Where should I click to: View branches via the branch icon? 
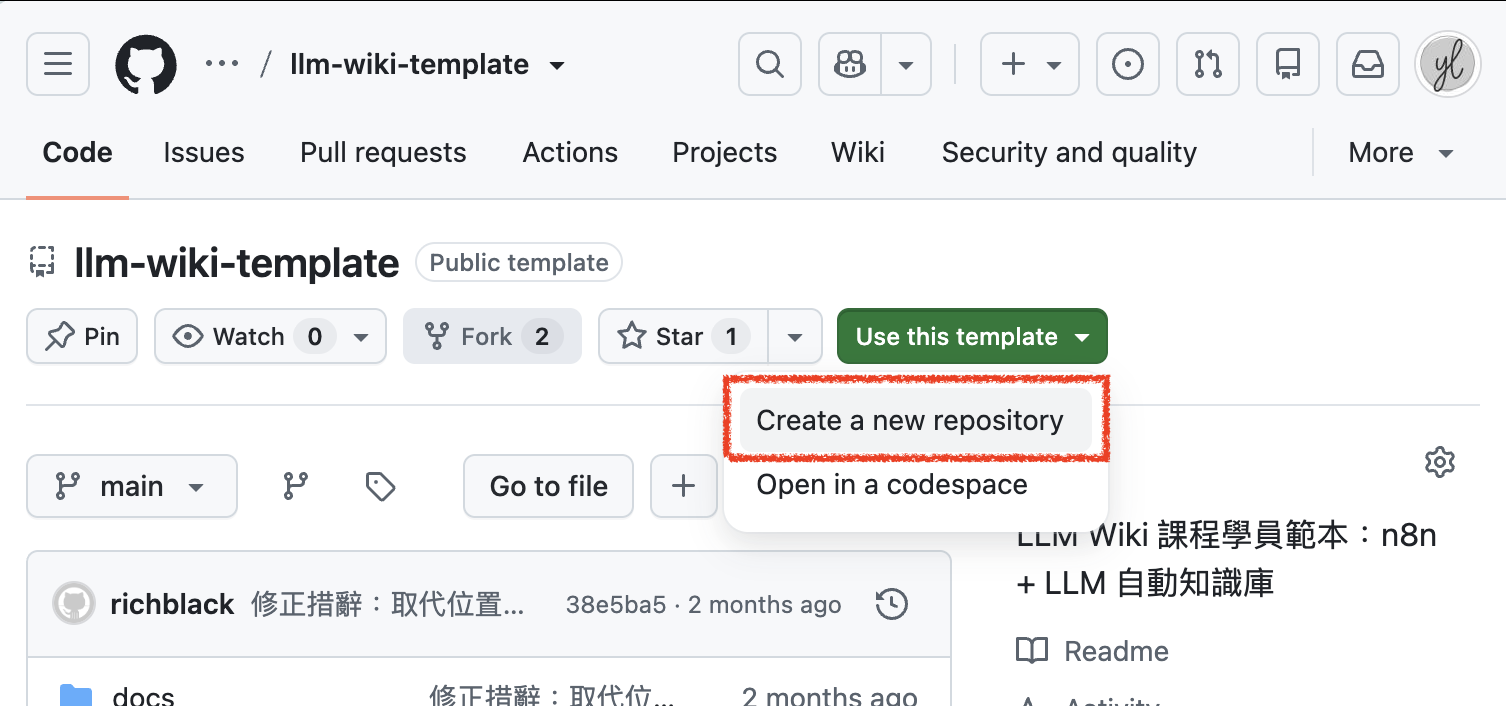[296, 486]
